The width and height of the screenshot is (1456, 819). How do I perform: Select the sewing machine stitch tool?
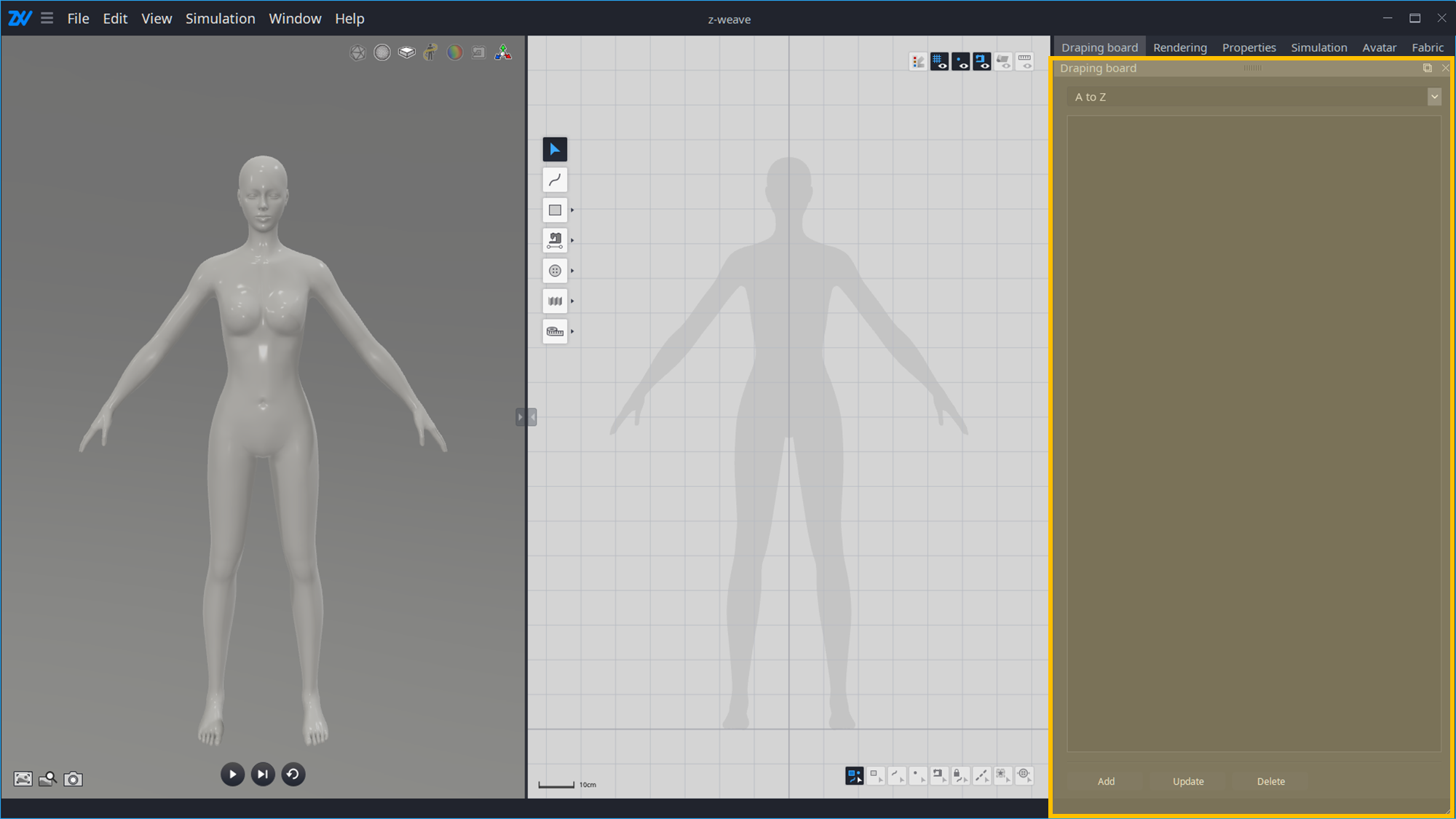click(x=555, y=240)
